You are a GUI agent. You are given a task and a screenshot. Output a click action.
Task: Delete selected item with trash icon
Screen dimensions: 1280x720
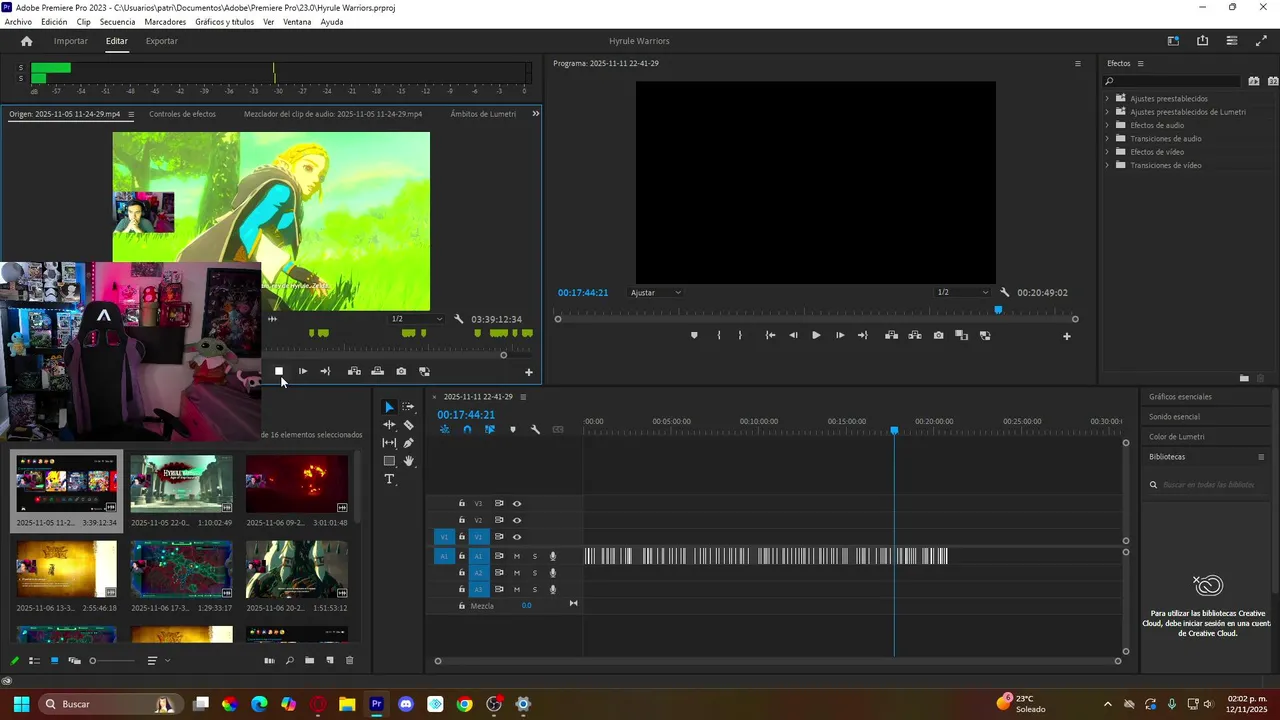click(349, 661)
